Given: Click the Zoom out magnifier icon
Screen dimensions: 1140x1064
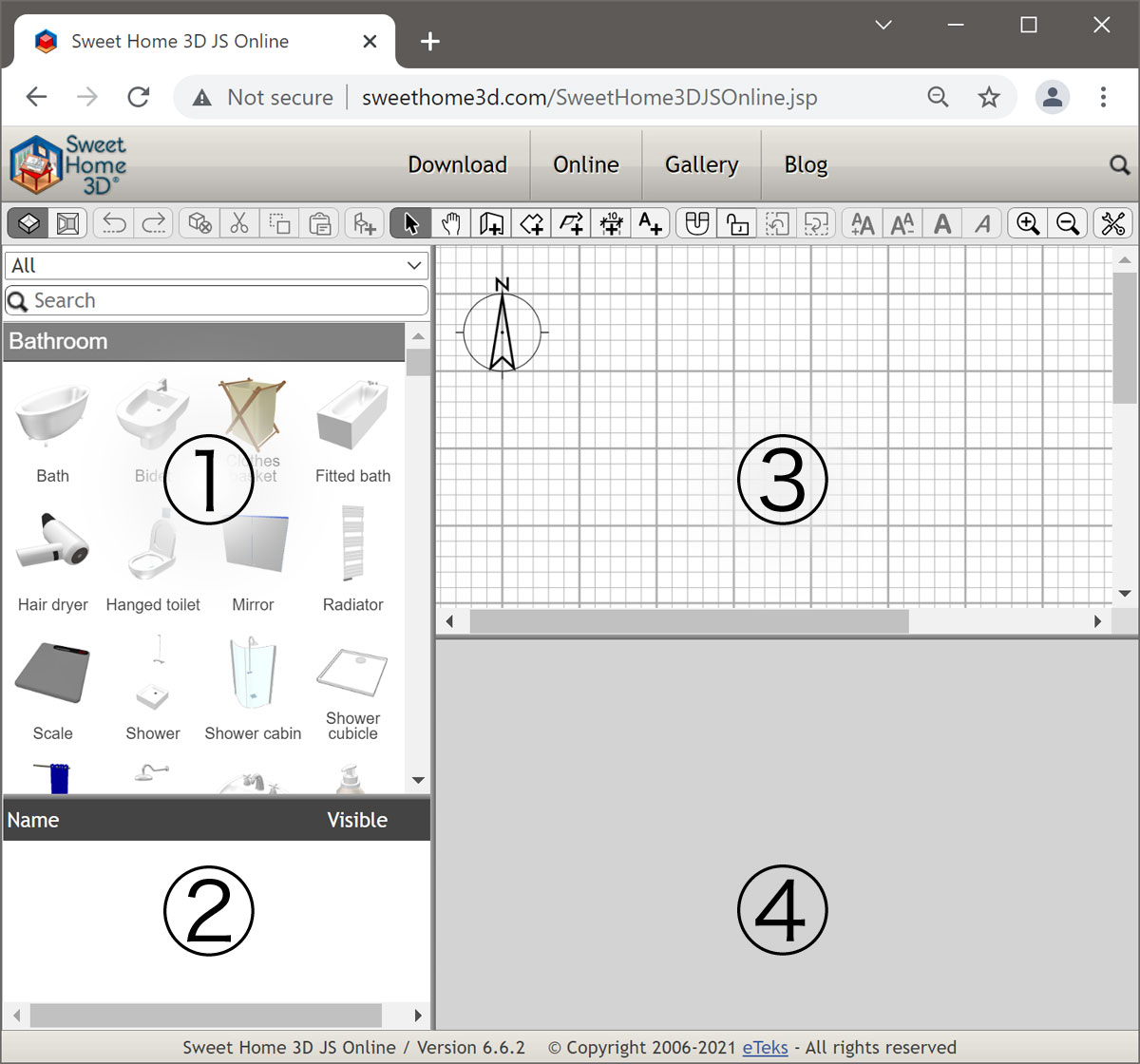Looking at the screenshot, I should click(x=1067, y=223).
